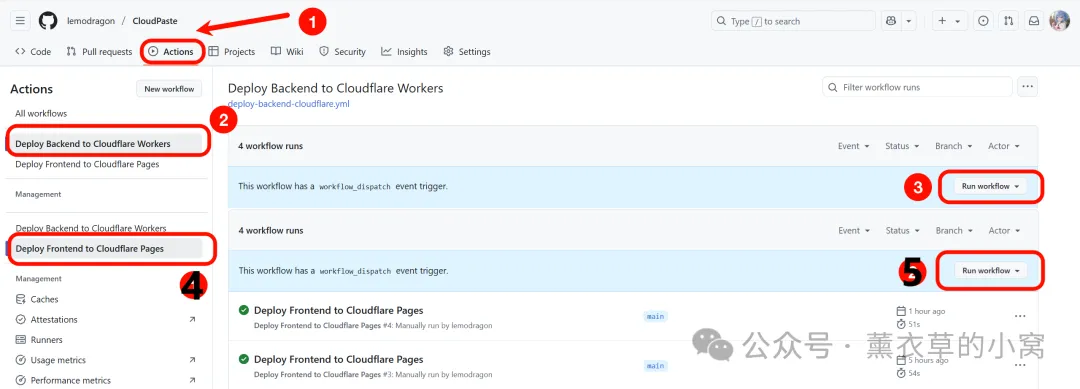Open Performance metrics external link arrow

pyautogui.click(x=192, y=380)
